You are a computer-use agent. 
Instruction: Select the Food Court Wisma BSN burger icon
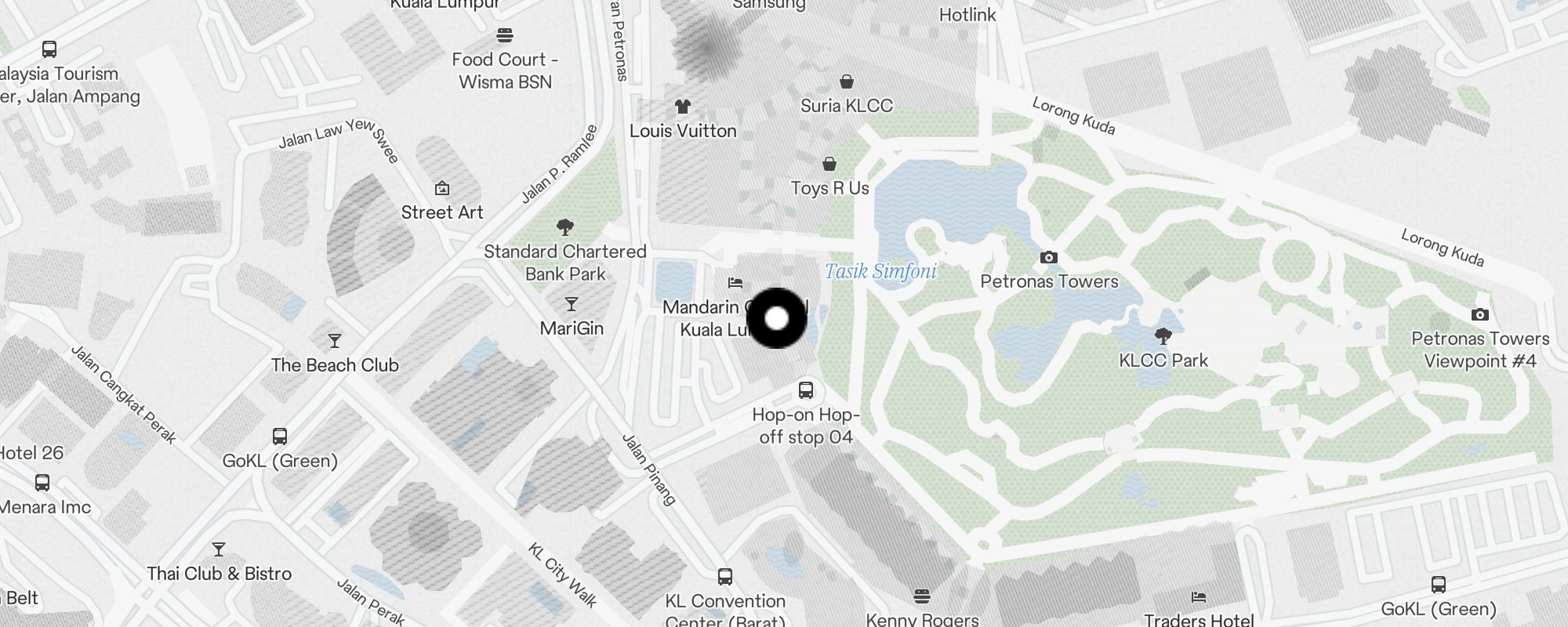[505, 35]
